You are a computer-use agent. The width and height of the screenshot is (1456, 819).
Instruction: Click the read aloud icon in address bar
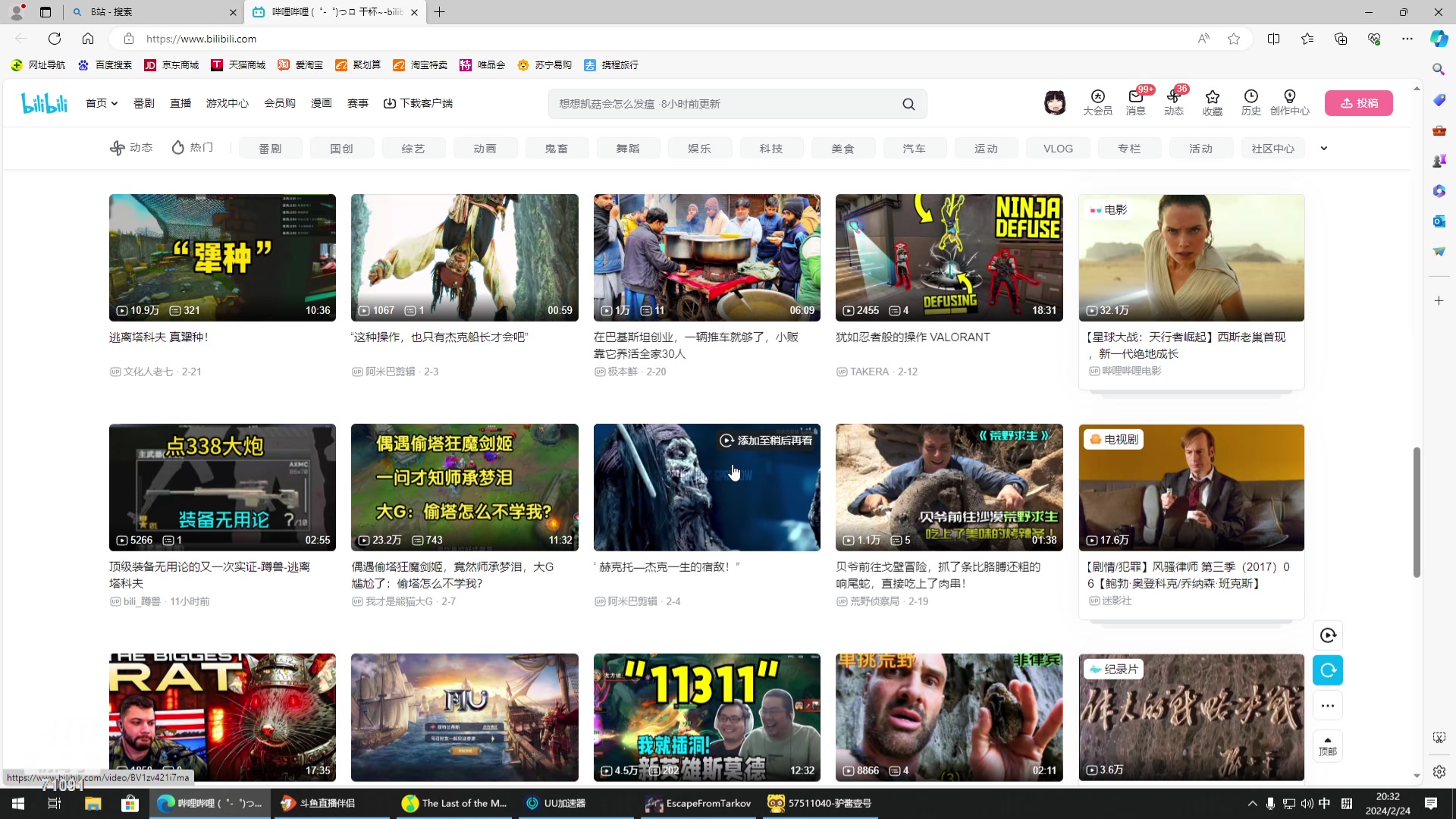coord(1203,39)
